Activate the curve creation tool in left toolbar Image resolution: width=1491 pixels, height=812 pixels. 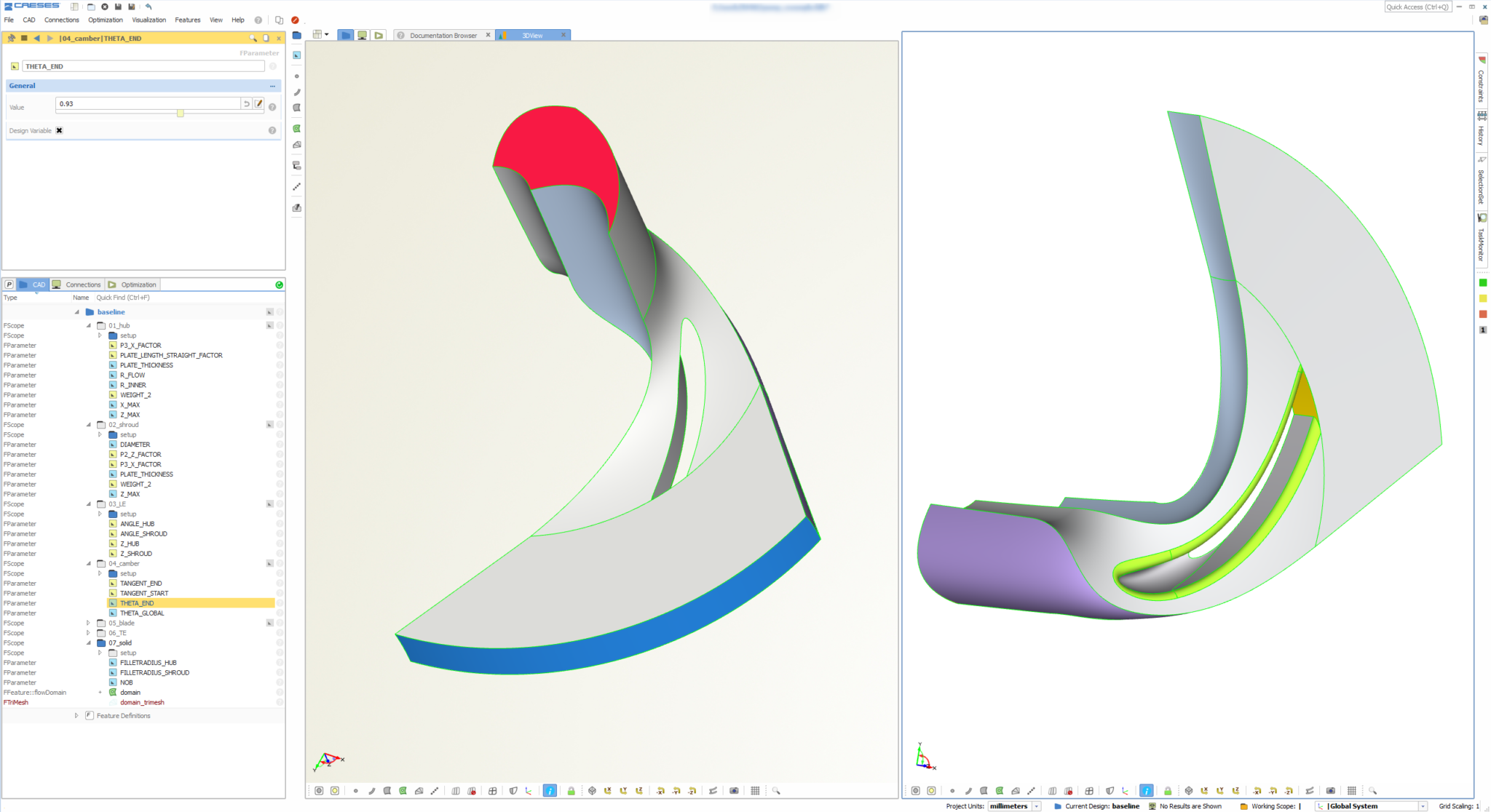pyautogui.click(x=297, y=92)
